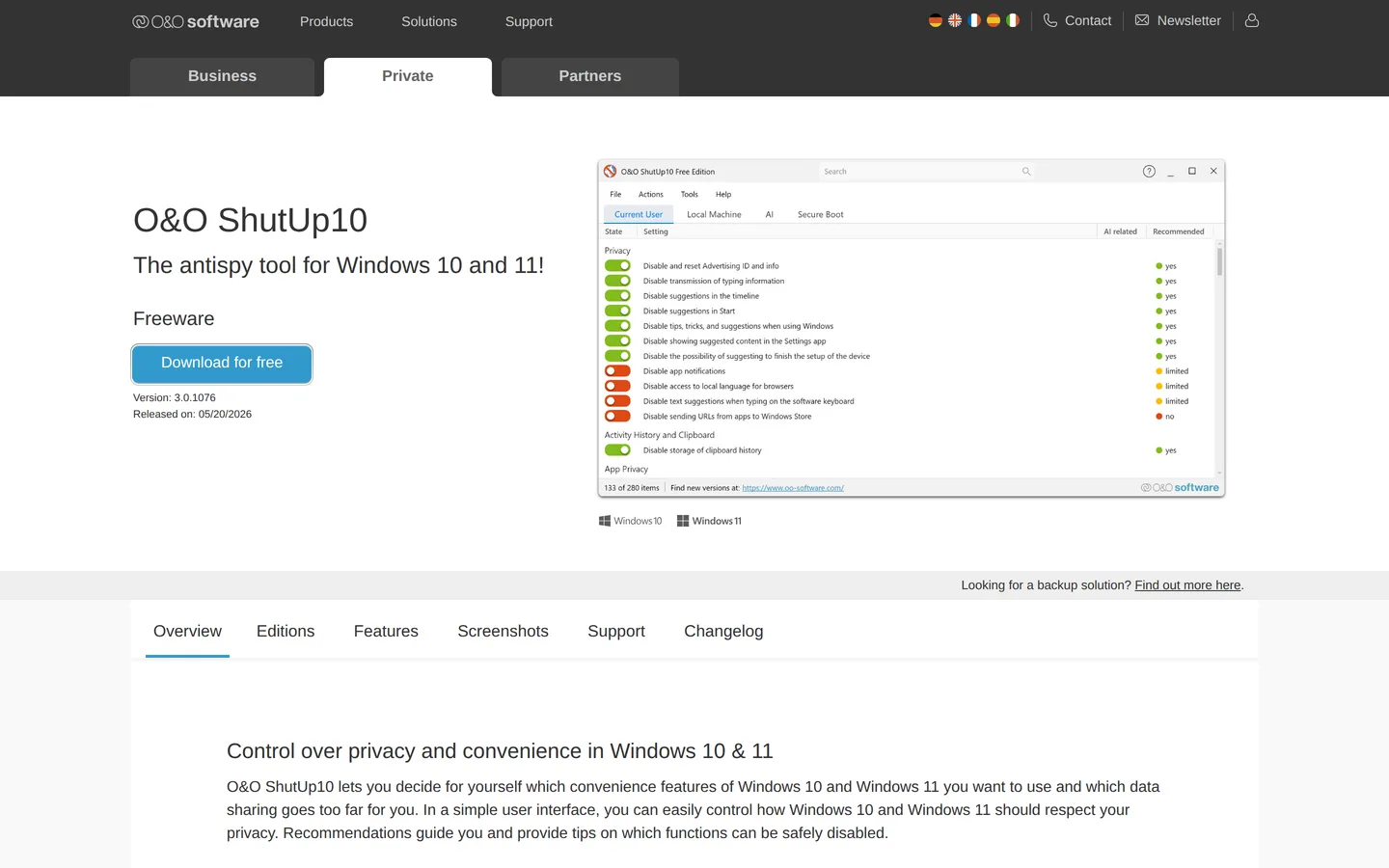The image size is (1389, 868).
Task: Switch site language to English flag
Action: (954, 20)
